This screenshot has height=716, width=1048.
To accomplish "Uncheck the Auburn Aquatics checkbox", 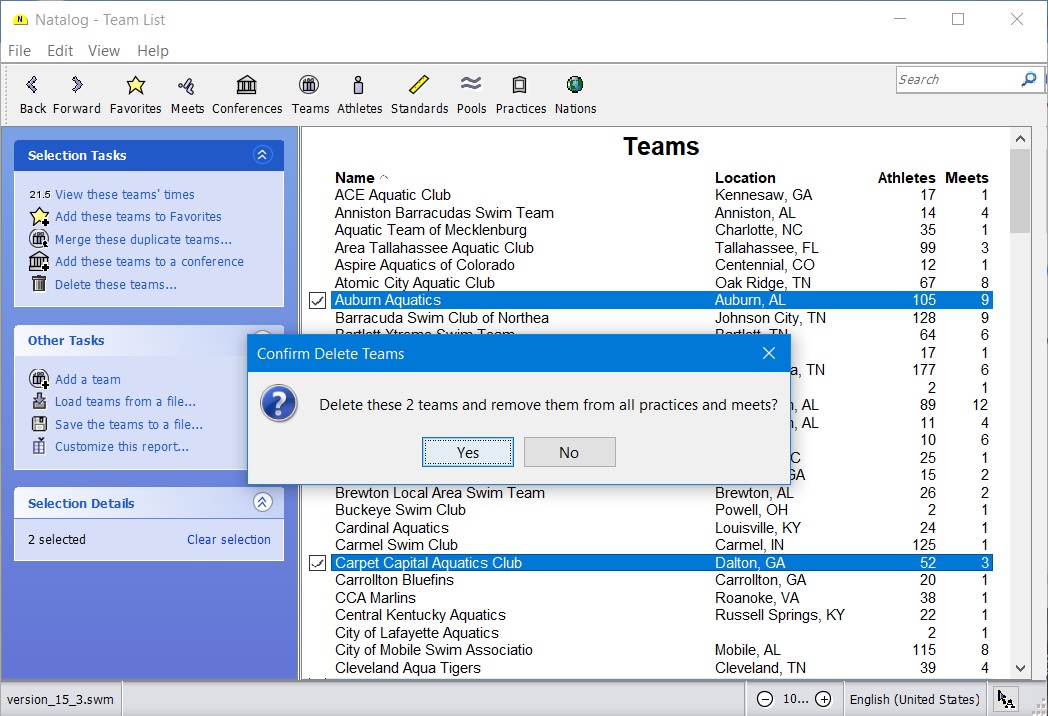I will [x=317, y=300].
